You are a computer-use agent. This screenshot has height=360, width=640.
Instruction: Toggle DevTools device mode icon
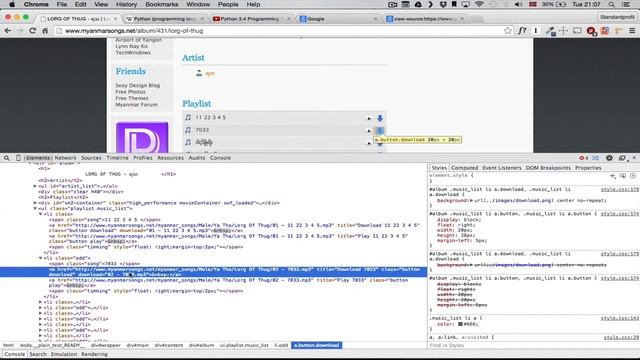[18, 158]
